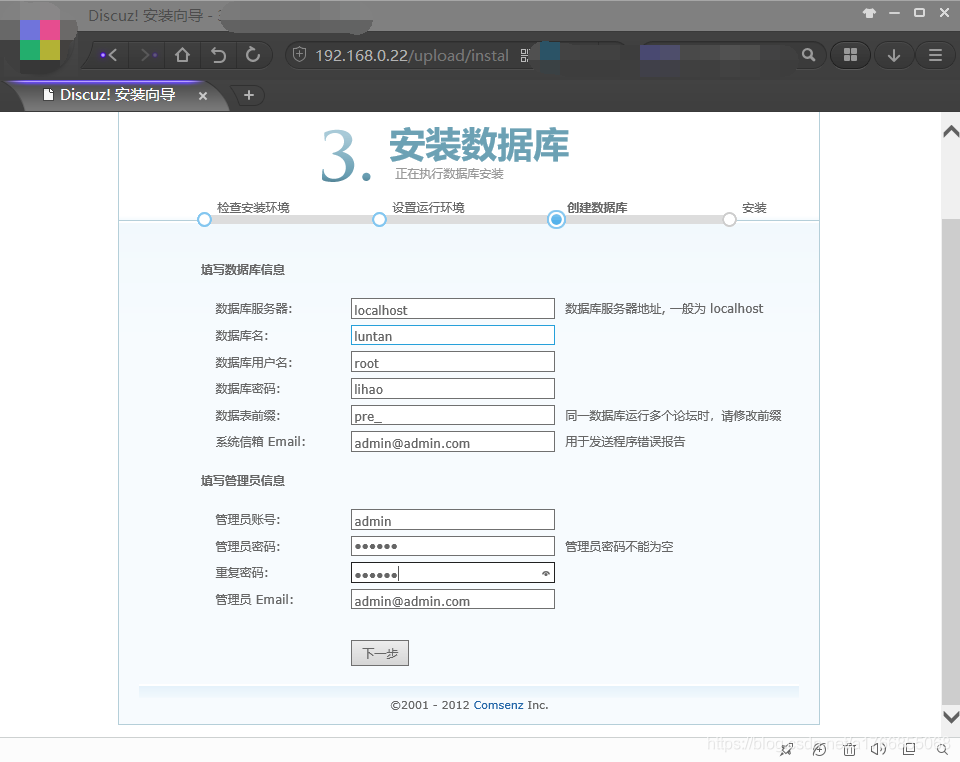
Task: Open the Comsenz link in footer
Action: (498, 705)
